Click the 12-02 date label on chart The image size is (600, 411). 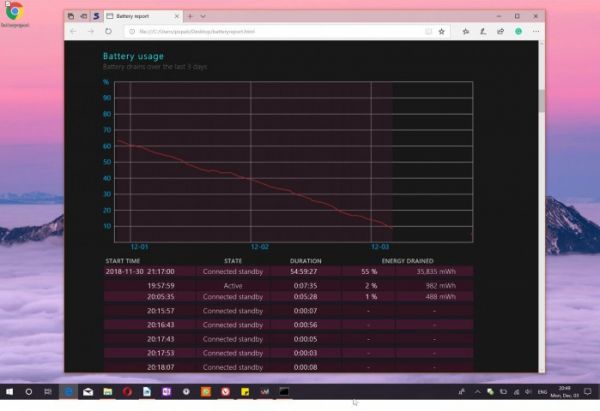click(259, 247)
